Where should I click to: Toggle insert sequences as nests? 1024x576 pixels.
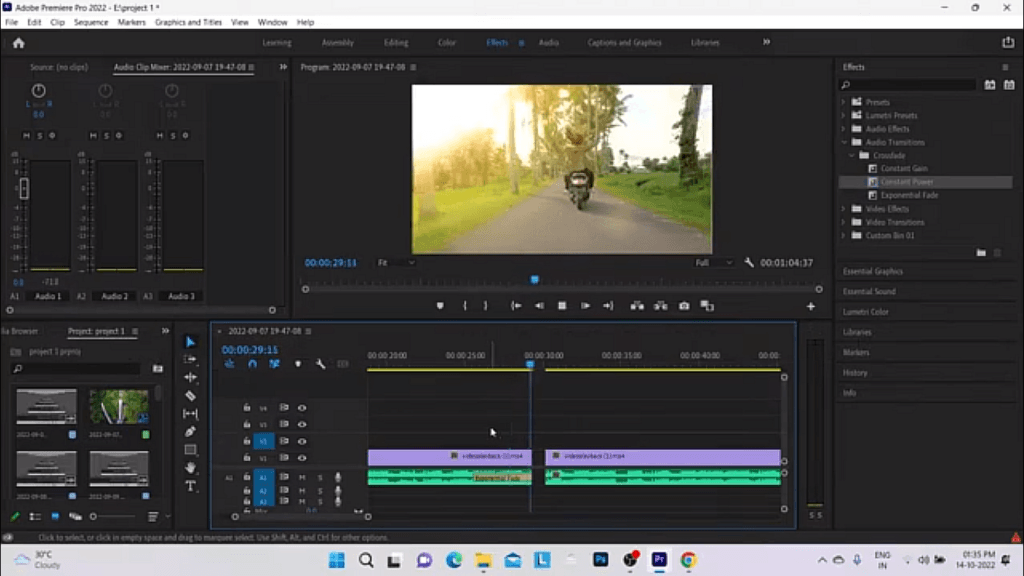[x=229, y=364]
